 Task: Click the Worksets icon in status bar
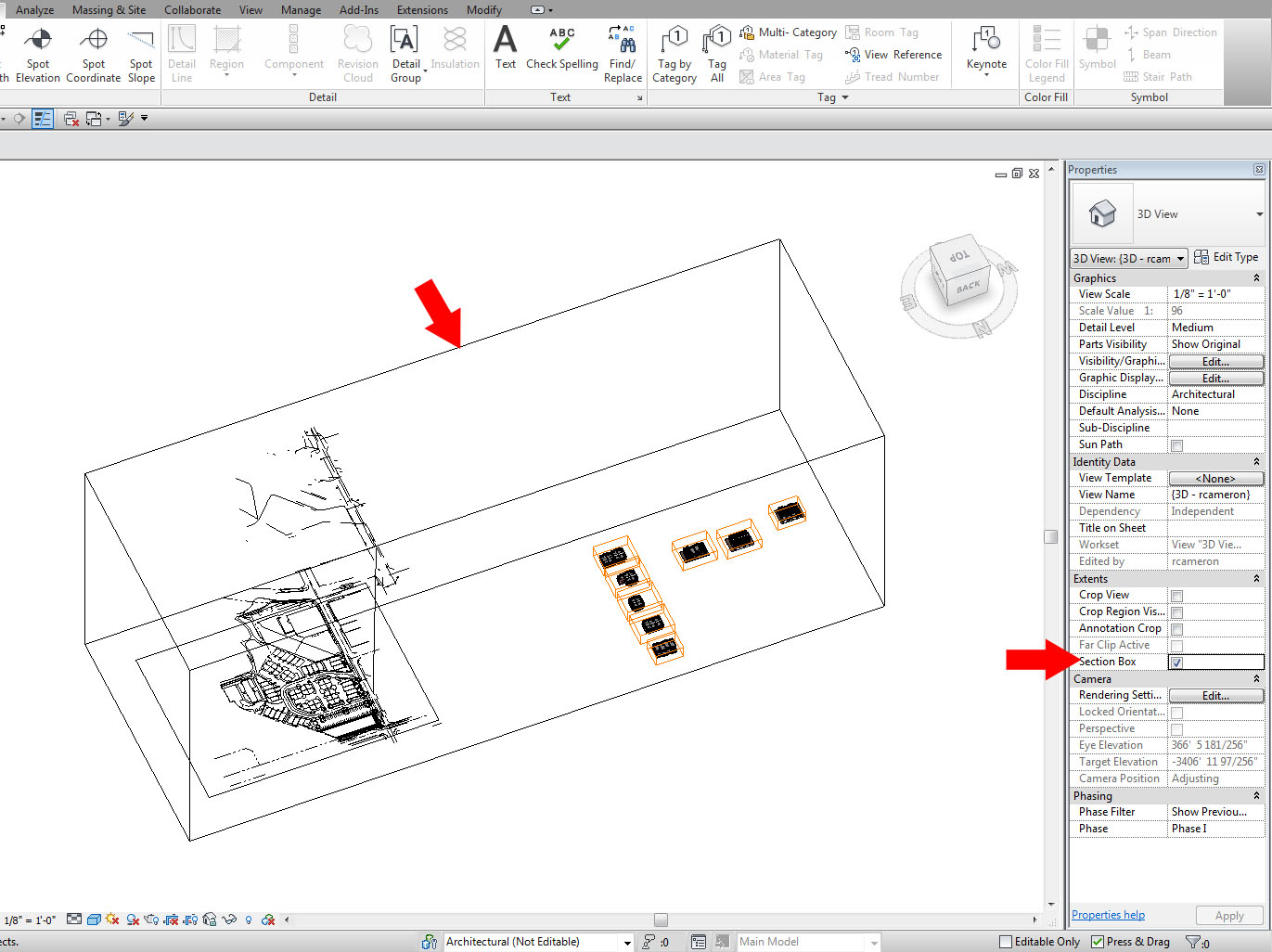tap(430, 942)
